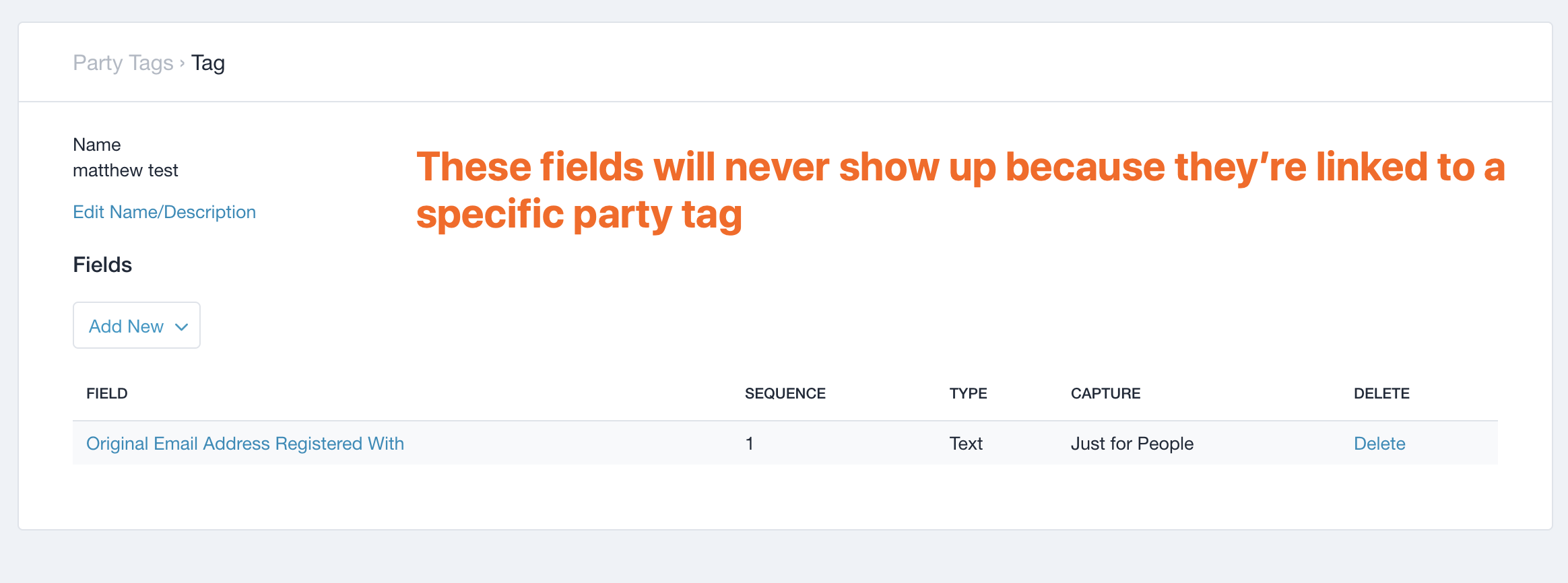Click the Tag breadcrumb title
Image resolution: width=1568 pixels, height=583 pixels.
pyautogui.click(x=207, y=63)
